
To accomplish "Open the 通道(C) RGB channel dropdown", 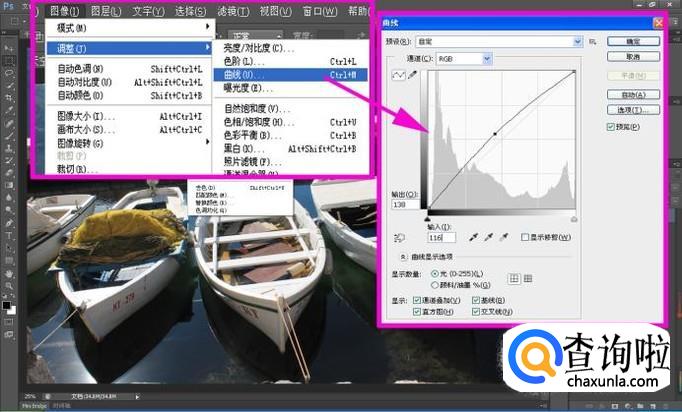I will 464,58.
